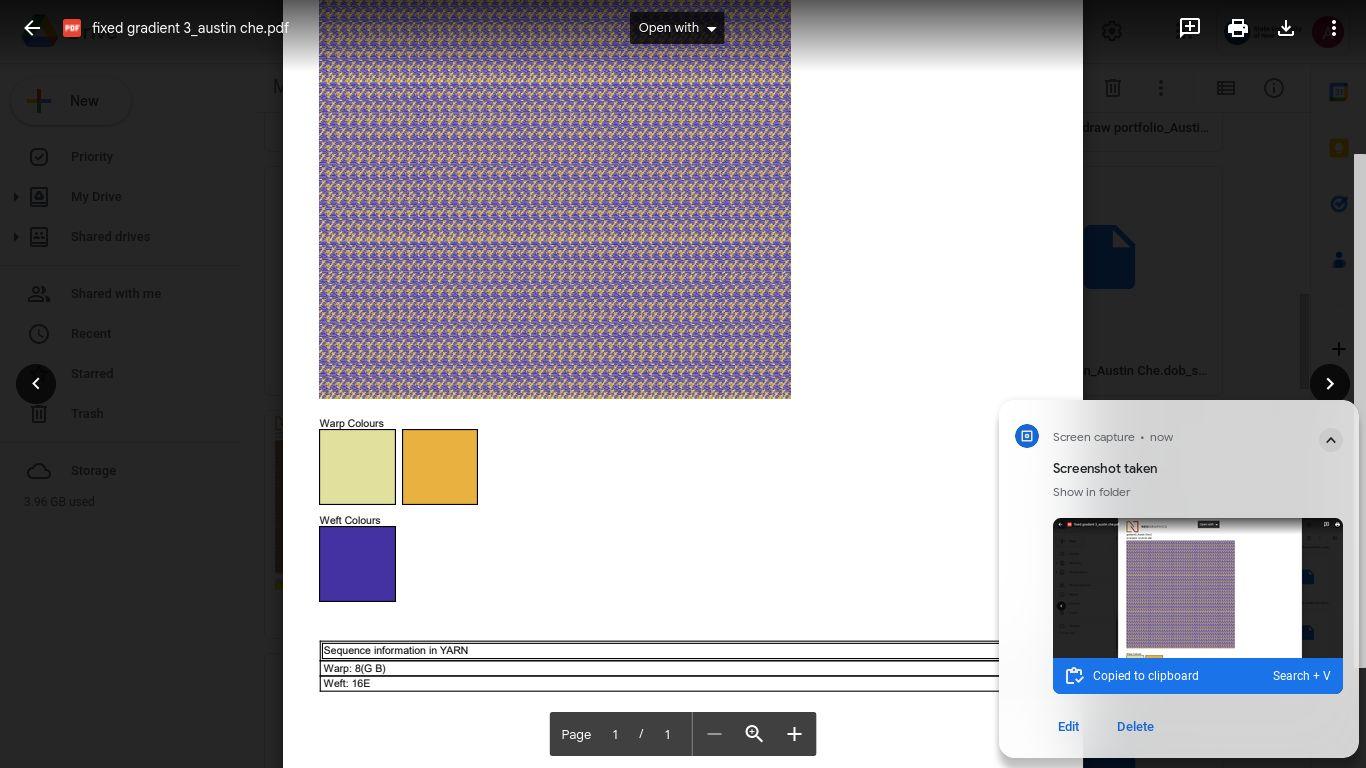Click the trash icon in Drive toolbar
The image size is (1366, 768).
click(x=1113, y=88)
